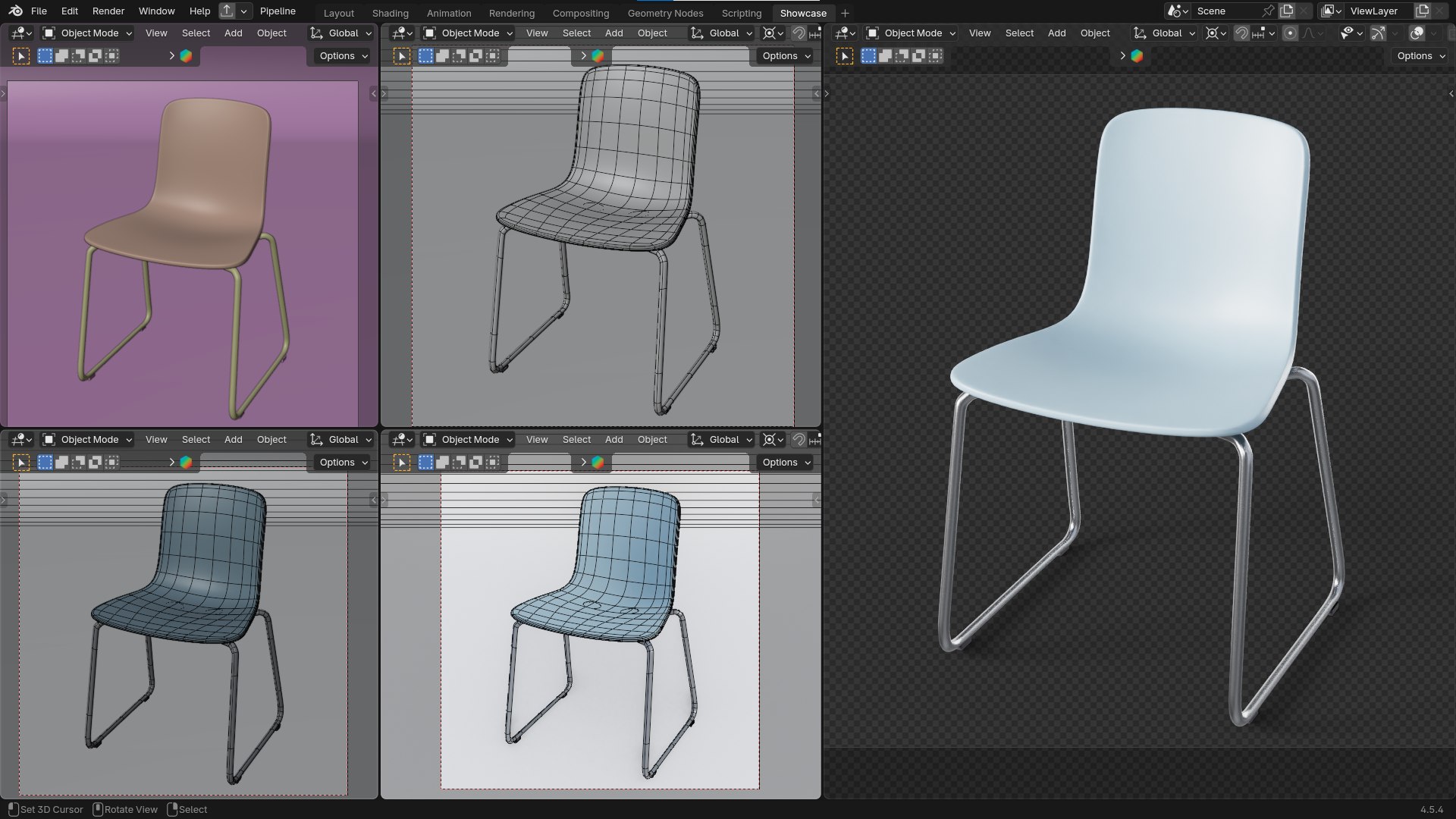Open the File menu
The width and height of the screenshot is (1456, 819).
click(x=39, y=11)
